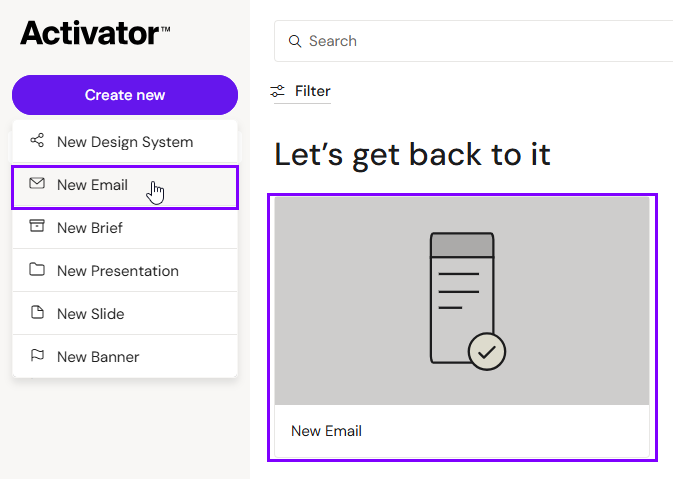Focus the Search input field
This screenshot has height=479, width=673.
473,41
